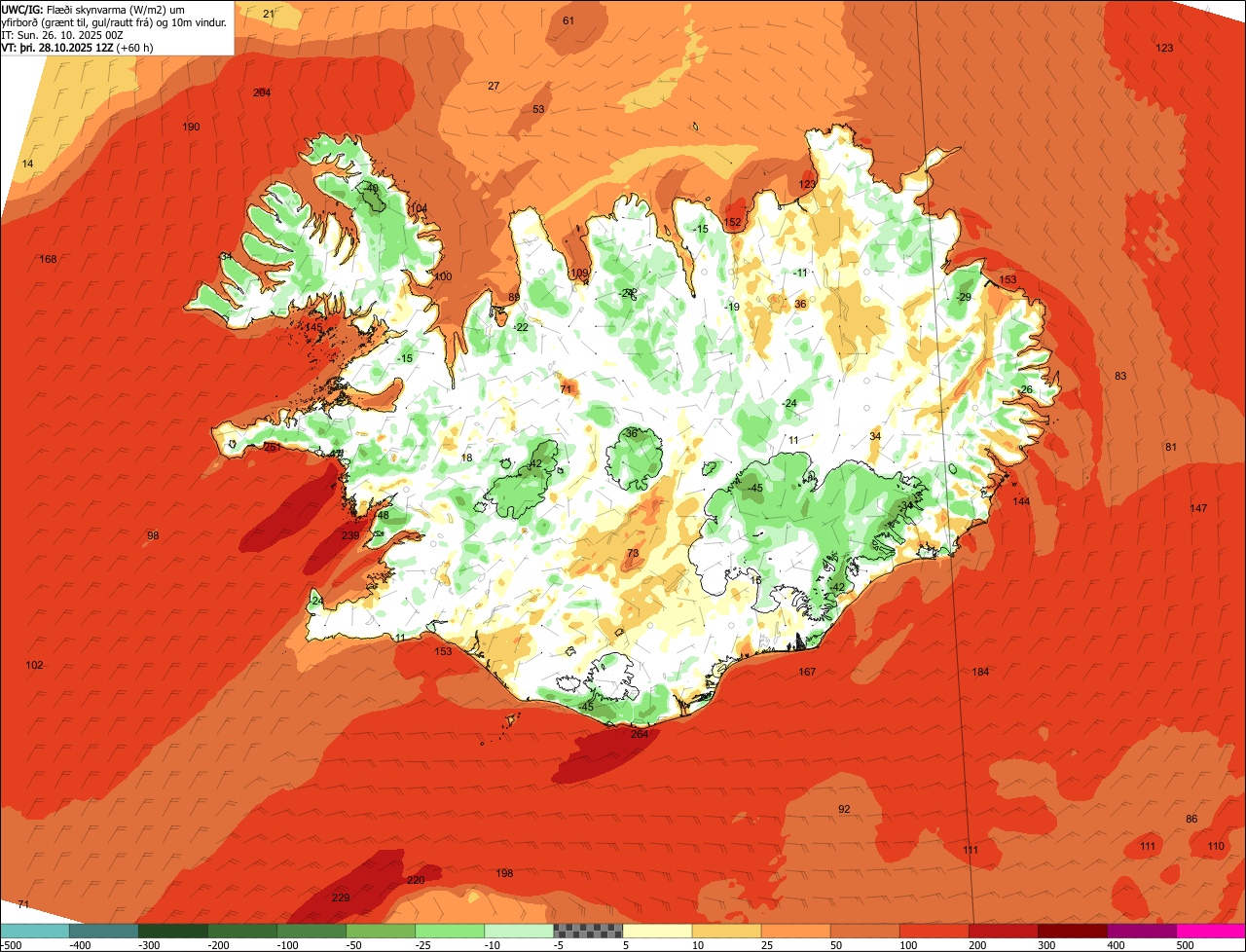Click the map value '204'
Viewport: 1246px width, 952px height.
tap(262, 92)
